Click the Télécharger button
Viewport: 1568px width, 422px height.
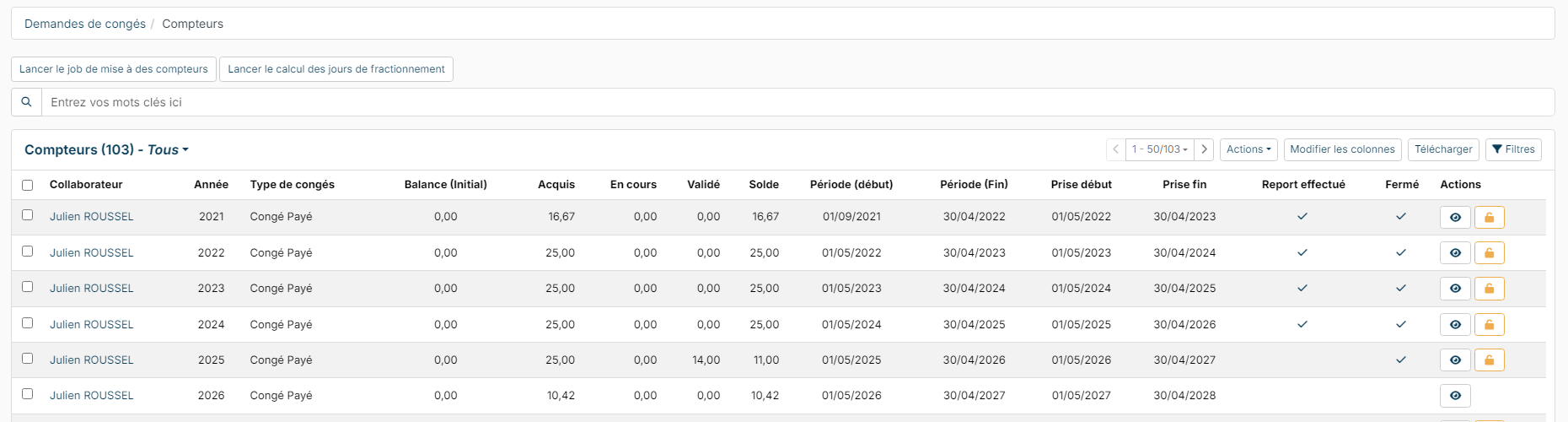(1443, 149)
